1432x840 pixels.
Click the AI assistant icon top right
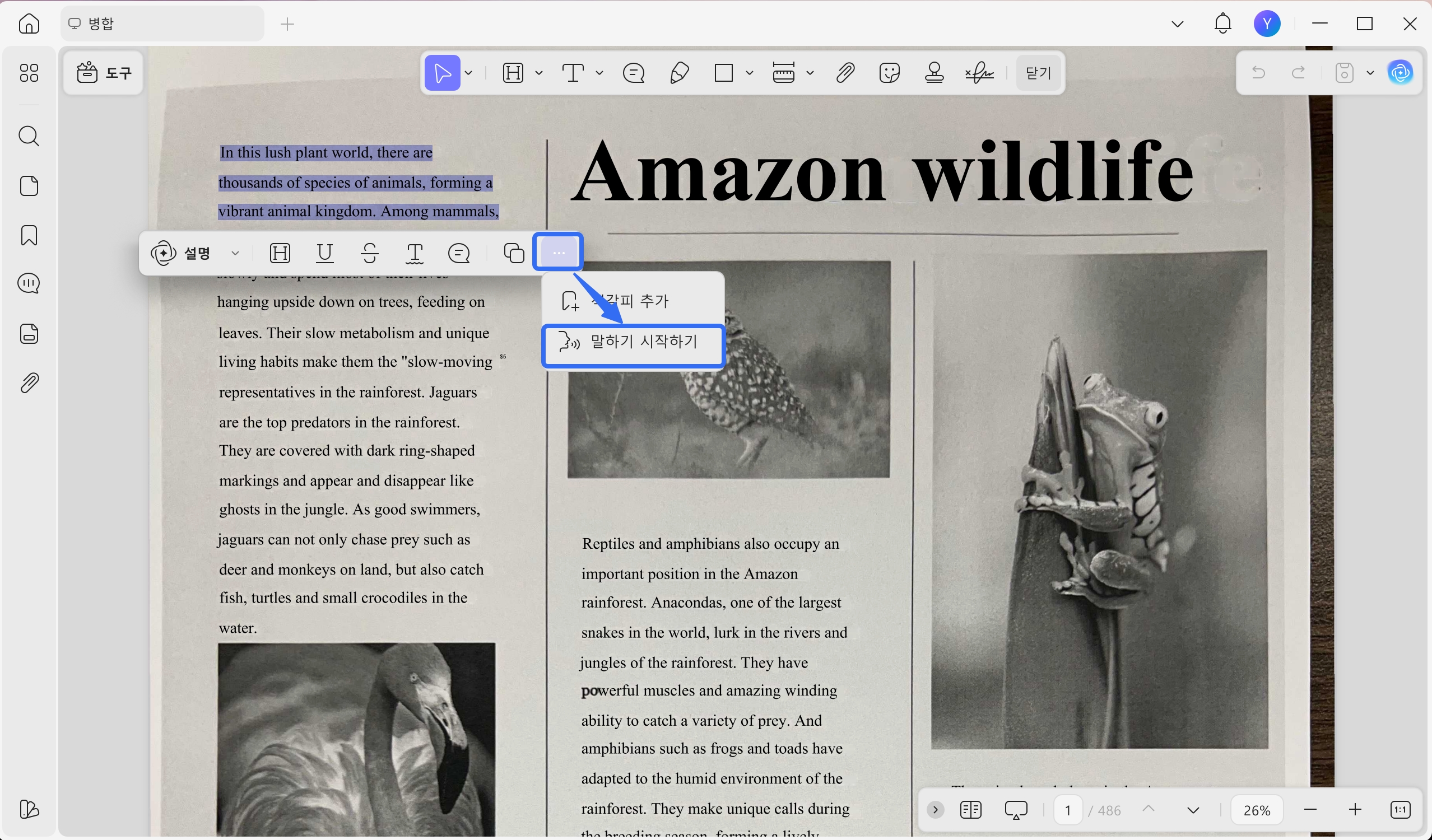[x=1400, y=73]
